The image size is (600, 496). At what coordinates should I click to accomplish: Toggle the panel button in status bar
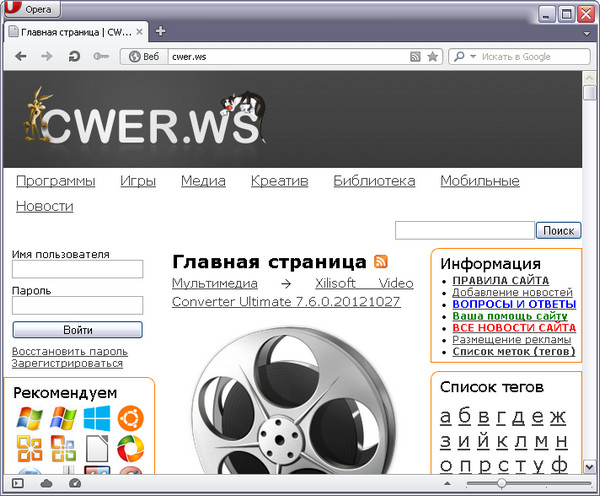pyautogui.click(x=18, y=483)
